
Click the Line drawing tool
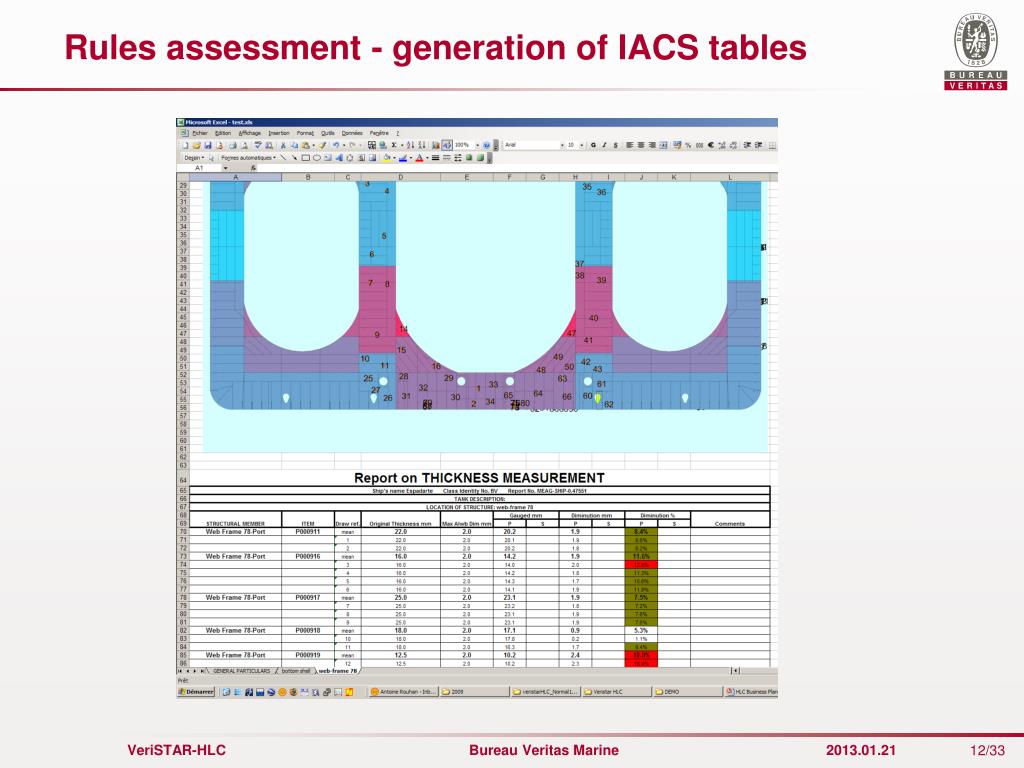coord(283,158)
